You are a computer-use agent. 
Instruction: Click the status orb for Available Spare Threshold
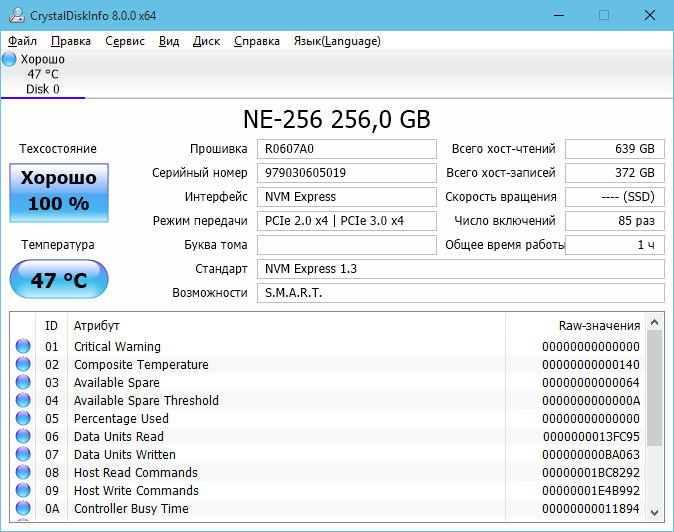click(x=23, y=400)
